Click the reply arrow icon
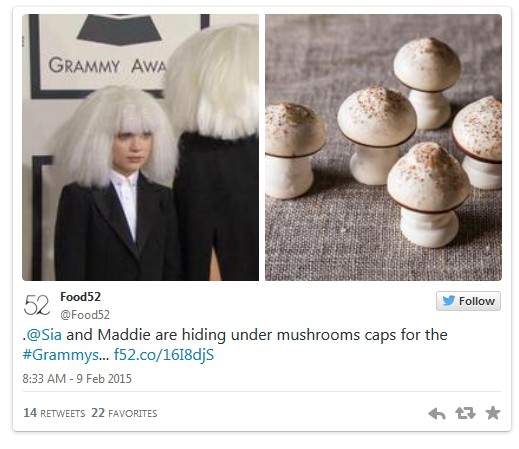This screenshot has height=449, width=519. click(436, 414)
